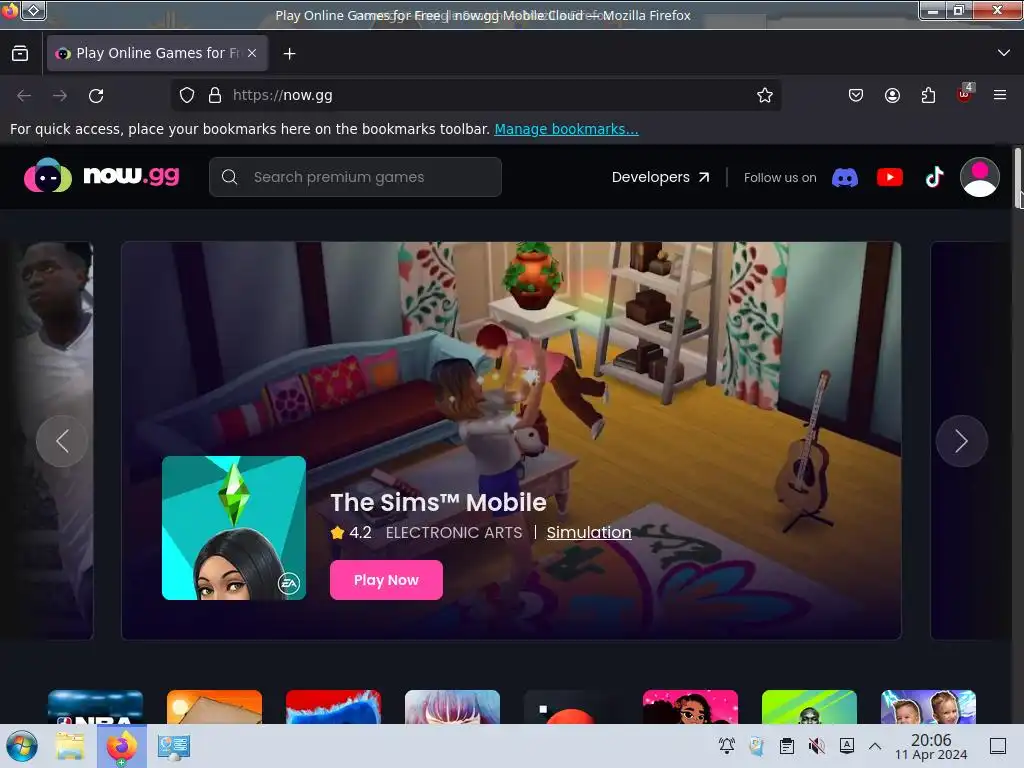The width and height of the screenshot is (1024, 768).
Task: Go back one page
Action: pos(24,95)
